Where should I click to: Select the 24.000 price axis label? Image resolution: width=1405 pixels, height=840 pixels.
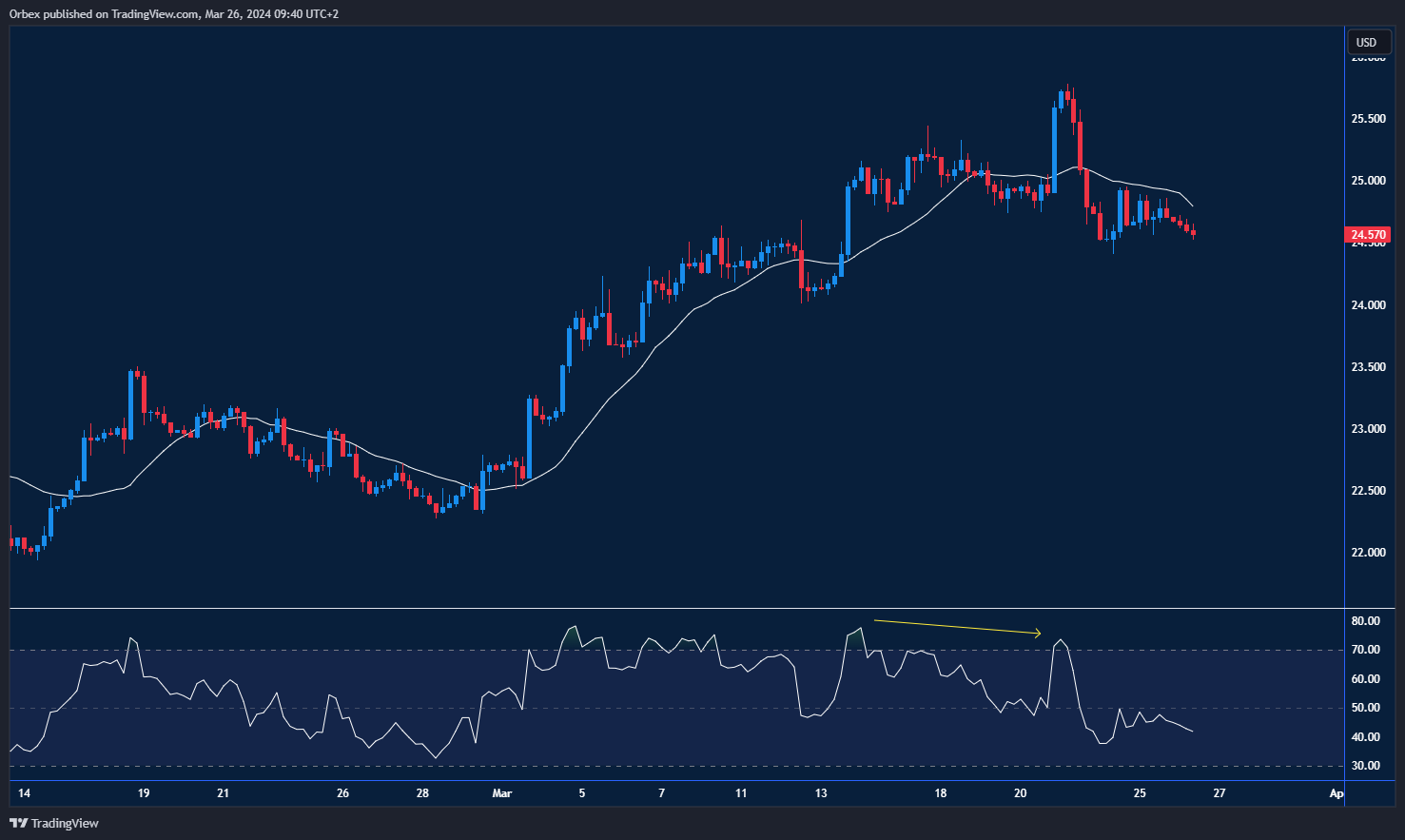pos(1368,305)
